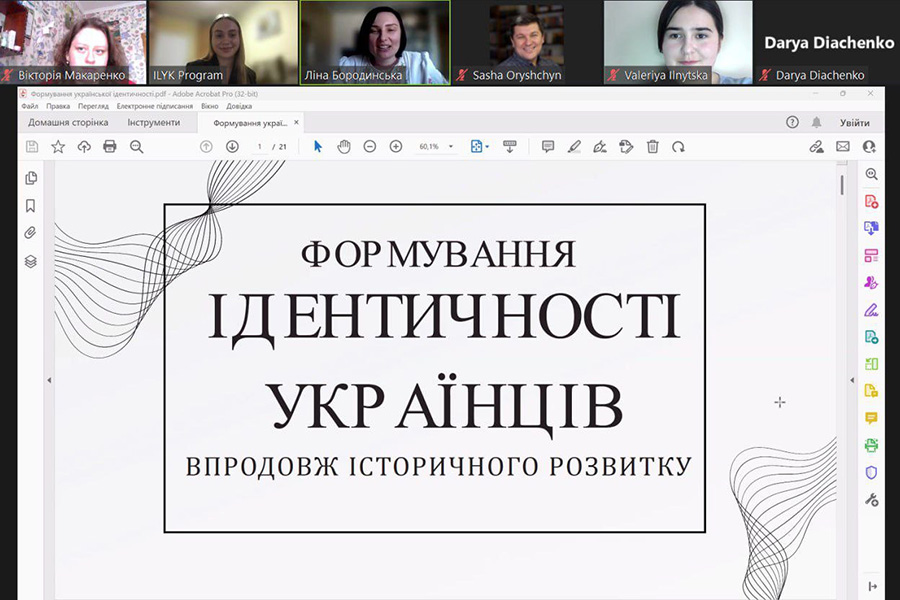The image size is (900, 600).
Task: Open the Fill & Sign pen tool in right pane
Action: coord(871,310)
